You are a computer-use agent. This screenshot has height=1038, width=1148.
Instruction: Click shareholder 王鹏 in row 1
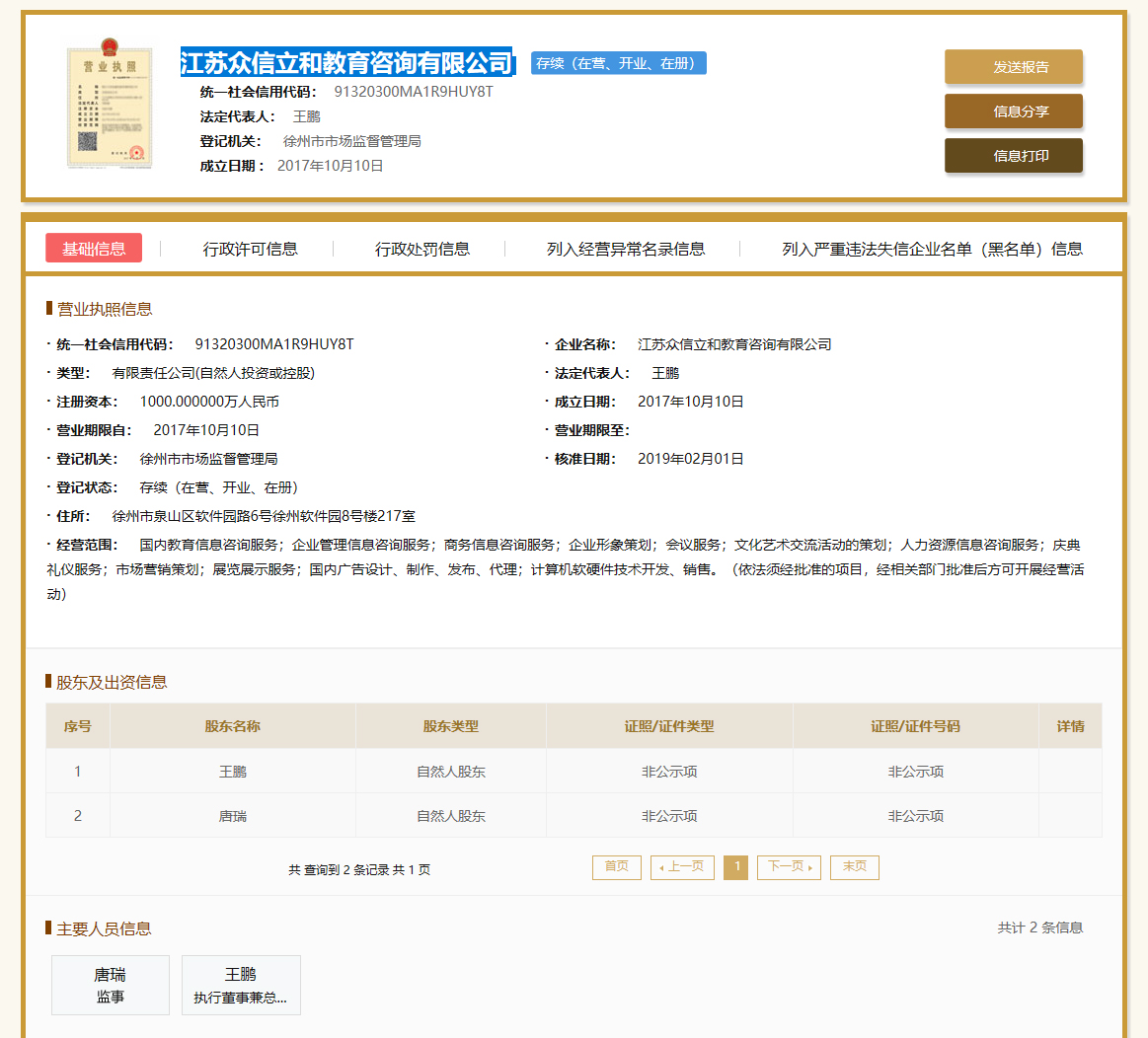[233, 771]
